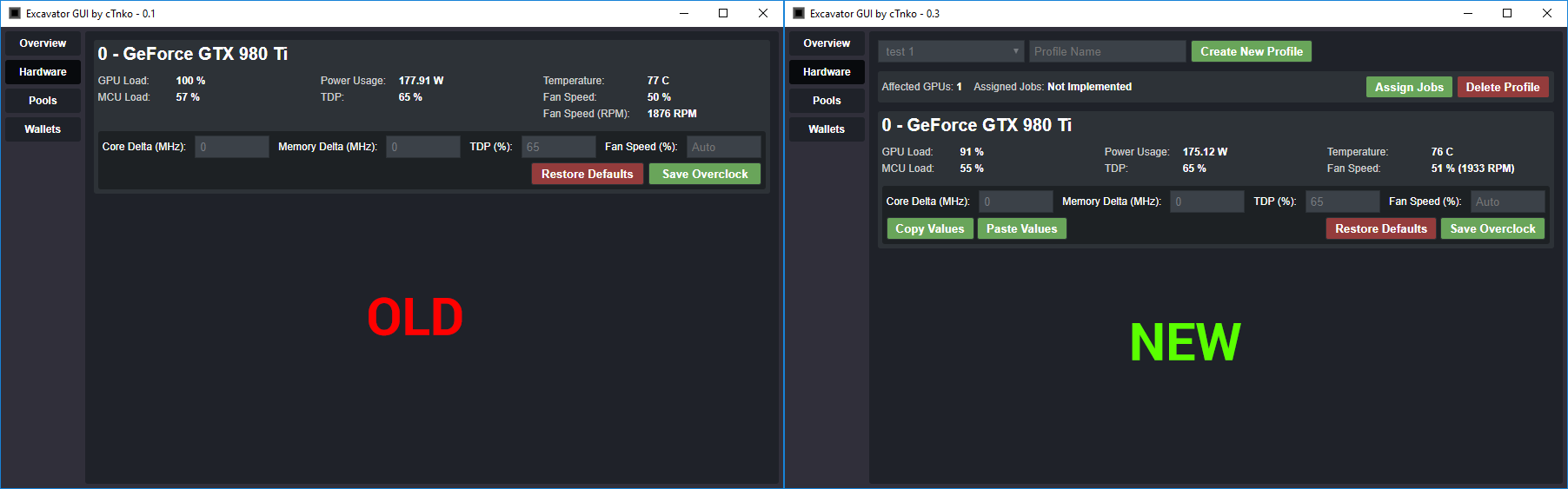Focus TDP (%) field in v0.1 window

(x=559, y=147)
